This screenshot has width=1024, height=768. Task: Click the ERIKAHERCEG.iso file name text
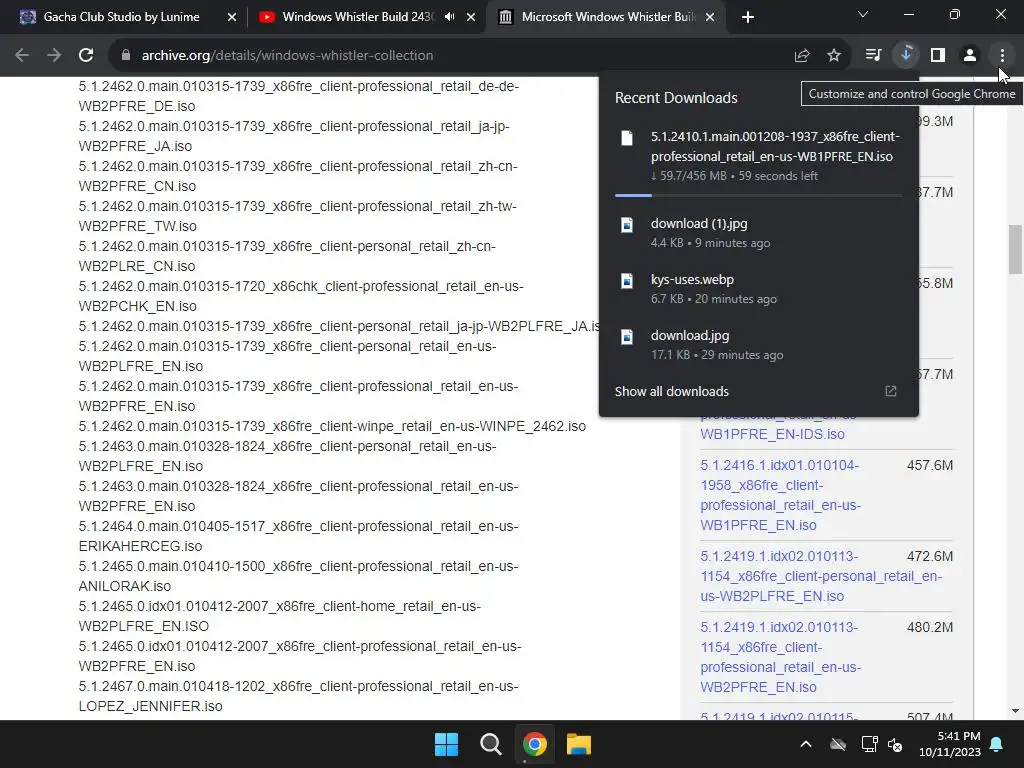point(140,546)
